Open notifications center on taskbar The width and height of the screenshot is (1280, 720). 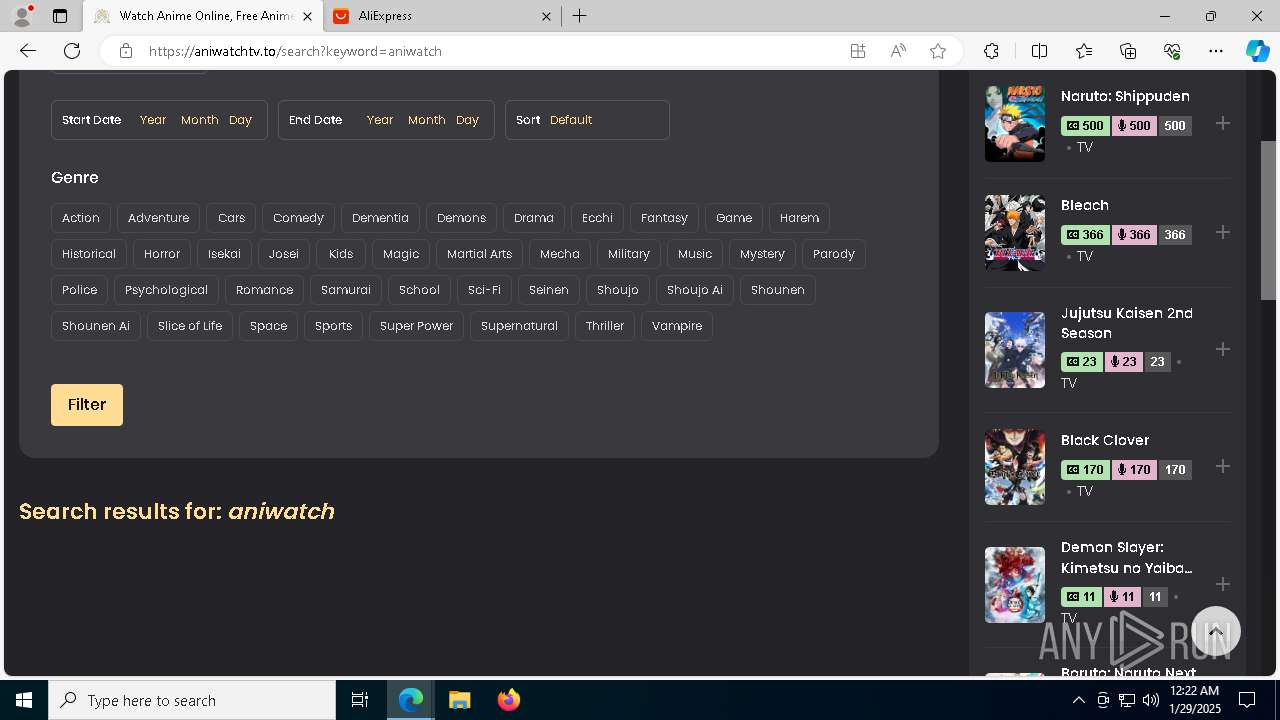[1247, 700]
